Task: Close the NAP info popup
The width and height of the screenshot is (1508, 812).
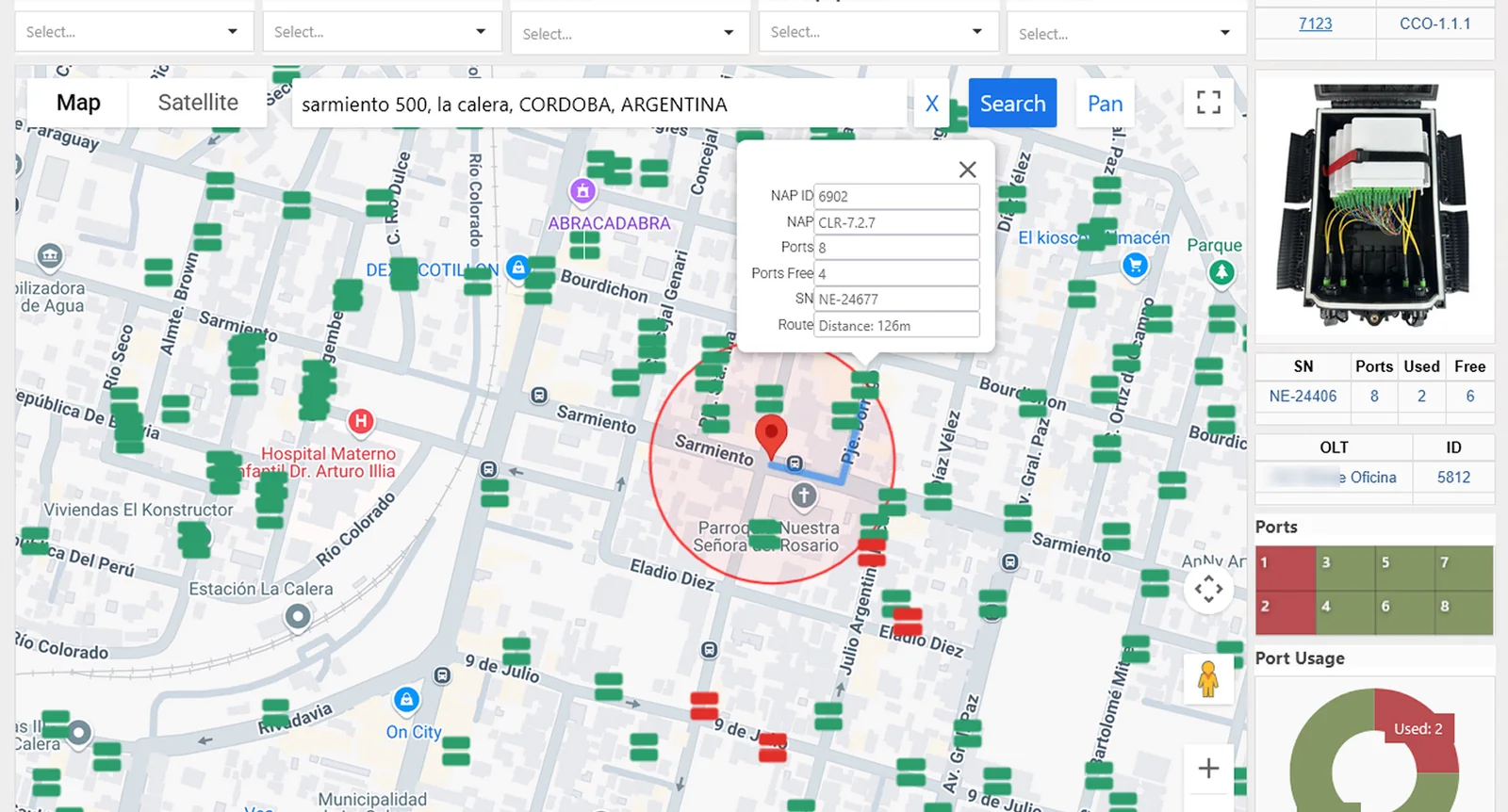Action: click(967, 170)
